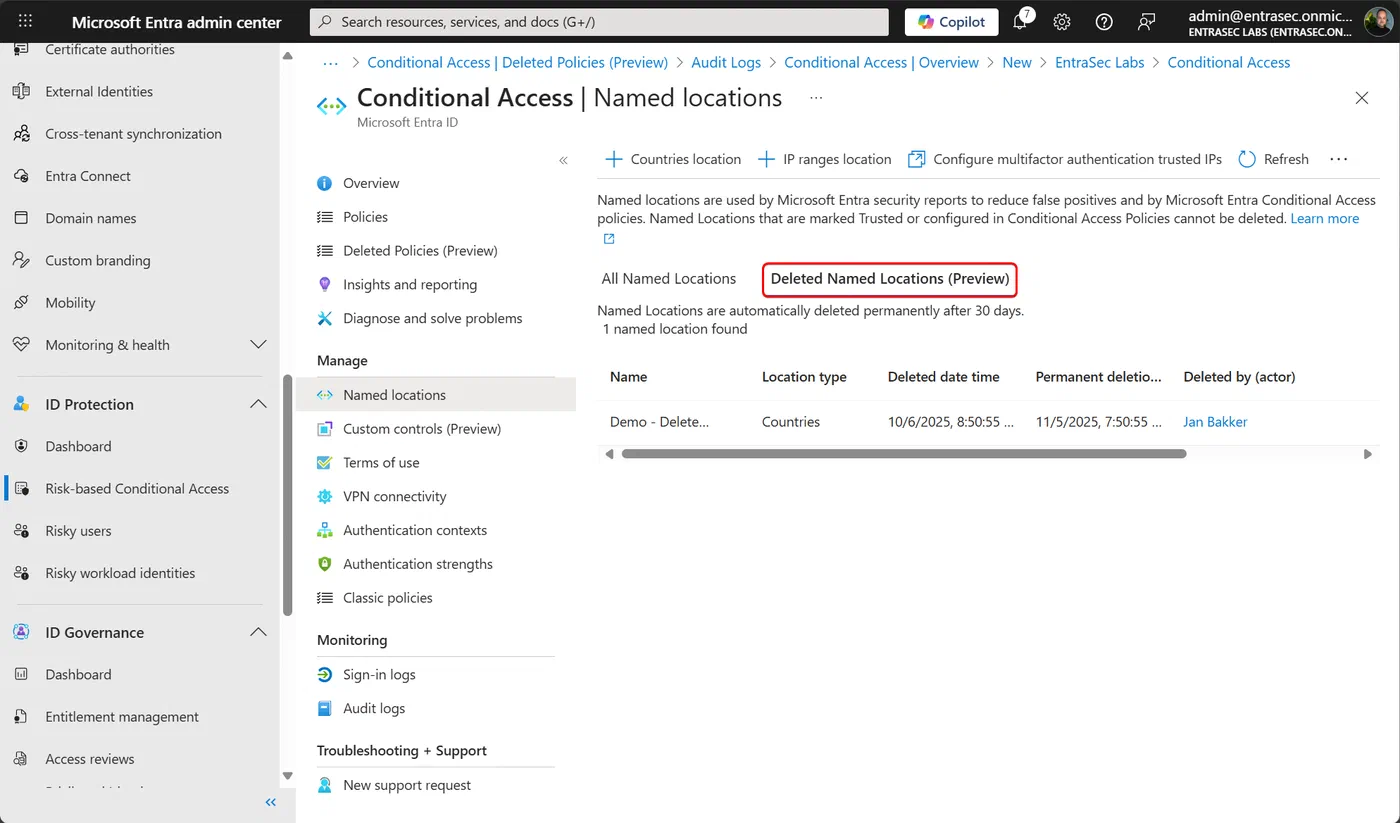Screen dimensions: 1400x823
Task: Configure multifactor authentication trusted IPs
Action: click(x=1064, y=159)
